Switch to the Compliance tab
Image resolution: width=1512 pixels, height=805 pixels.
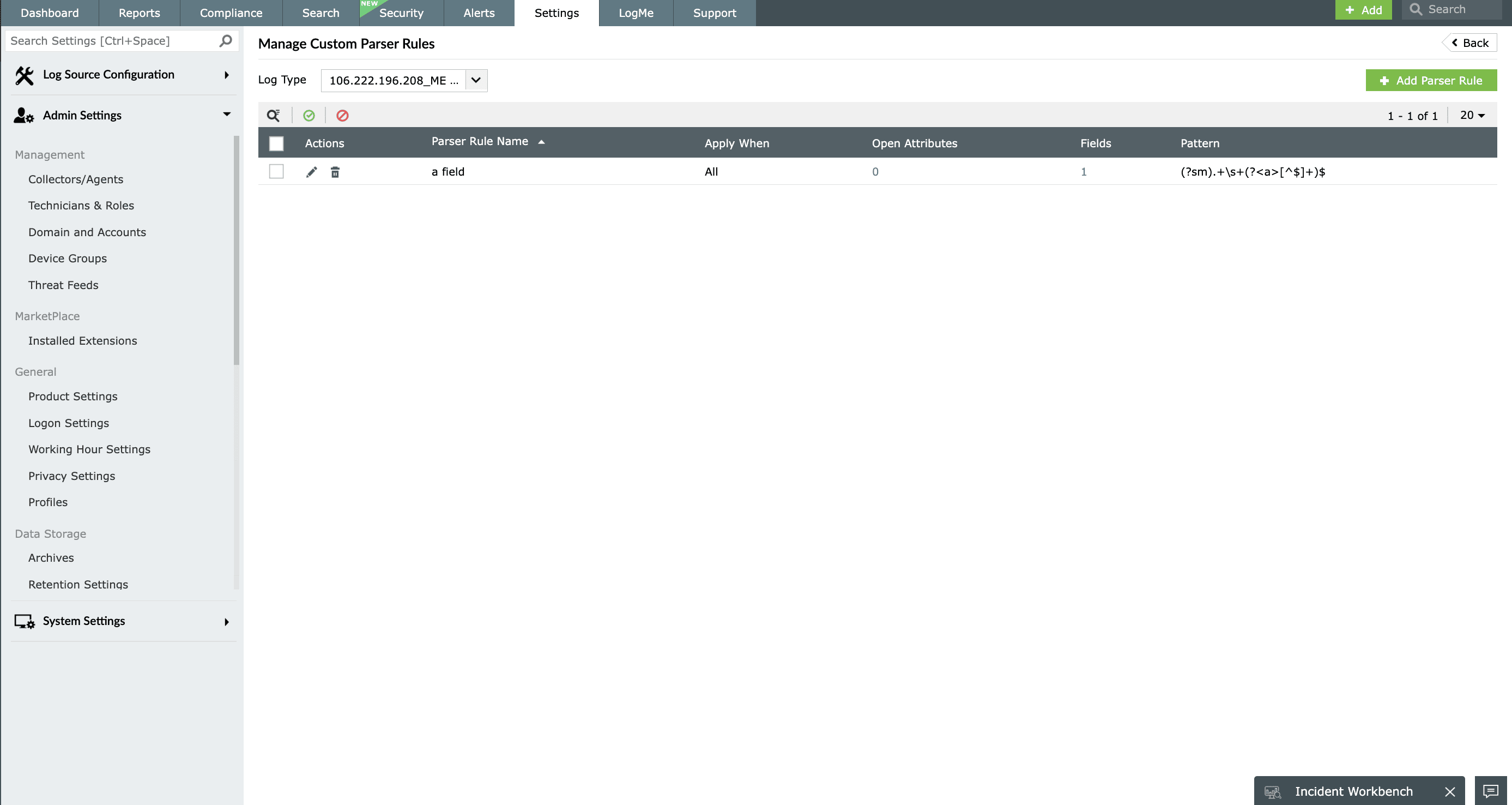pyautogui.click(x=231, y=13)
